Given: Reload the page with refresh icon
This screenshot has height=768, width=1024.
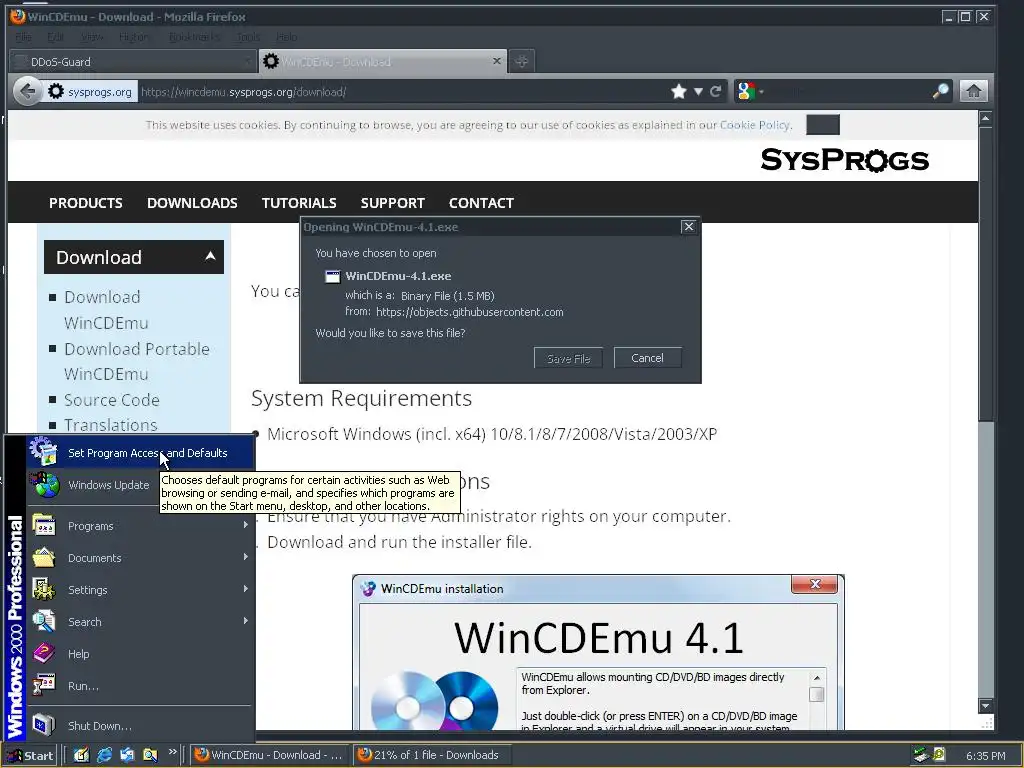Looking at the screenshot, I should (716, 91).
